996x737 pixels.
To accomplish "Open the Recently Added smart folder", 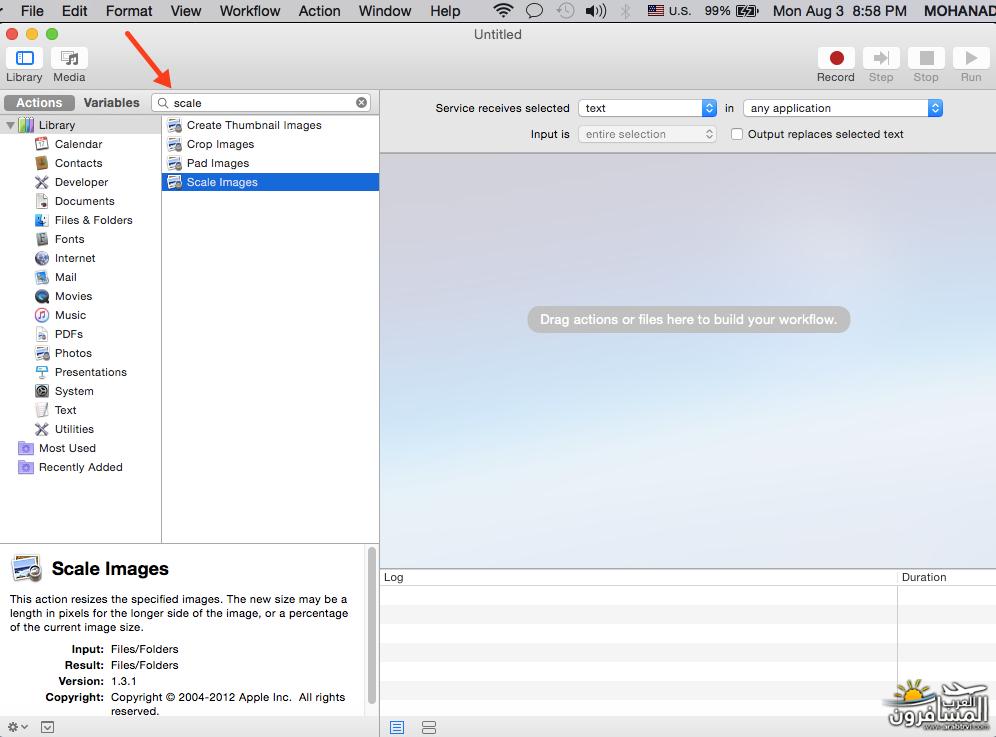I will [71, 468].
